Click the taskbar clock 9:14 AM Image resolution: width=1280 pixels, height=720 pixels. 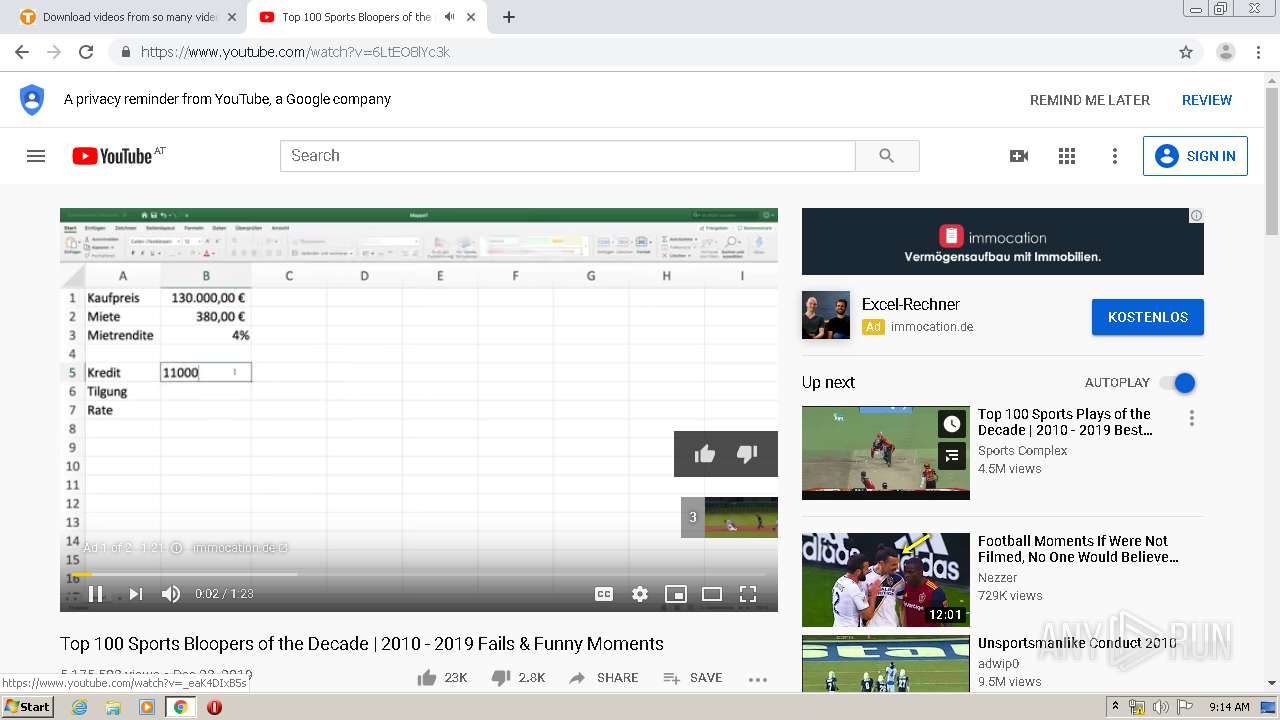[1229, 707]
